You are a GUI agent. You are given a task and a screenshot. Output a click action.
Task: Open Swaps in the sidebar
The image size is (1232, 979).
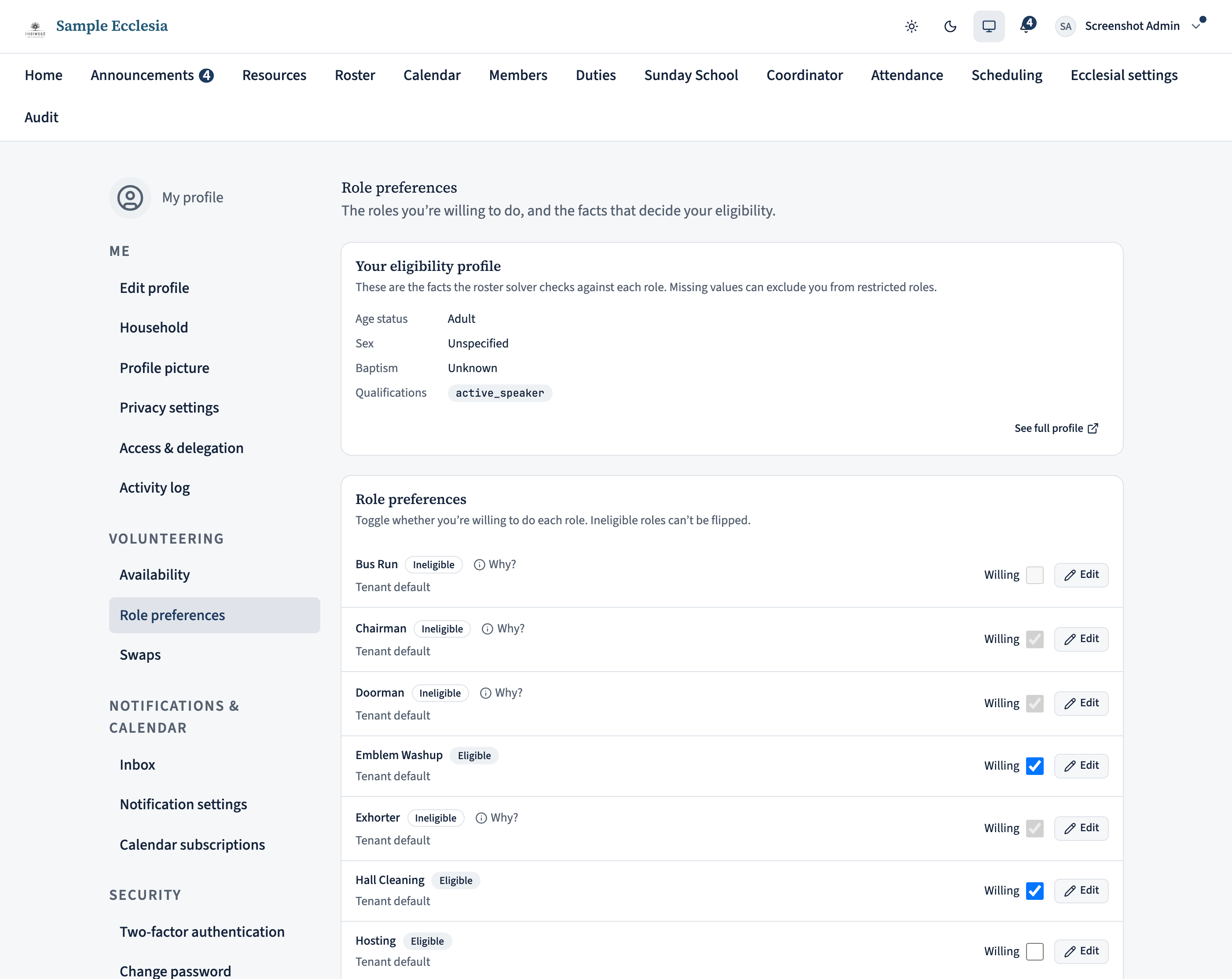pos(214,655)
